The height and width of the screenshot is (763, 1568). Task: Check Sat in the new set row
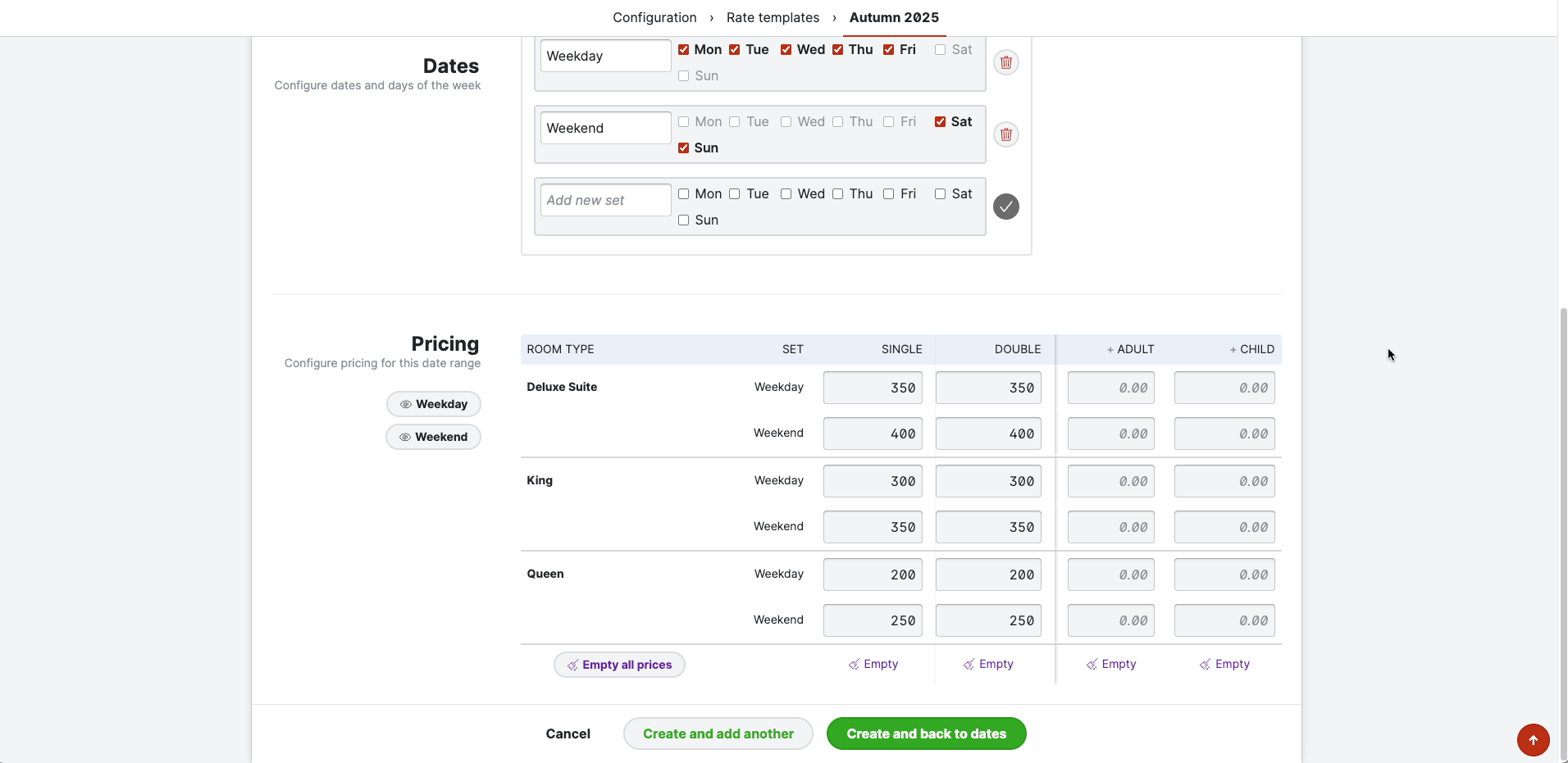pyautogui.click(x=941, y=194)
